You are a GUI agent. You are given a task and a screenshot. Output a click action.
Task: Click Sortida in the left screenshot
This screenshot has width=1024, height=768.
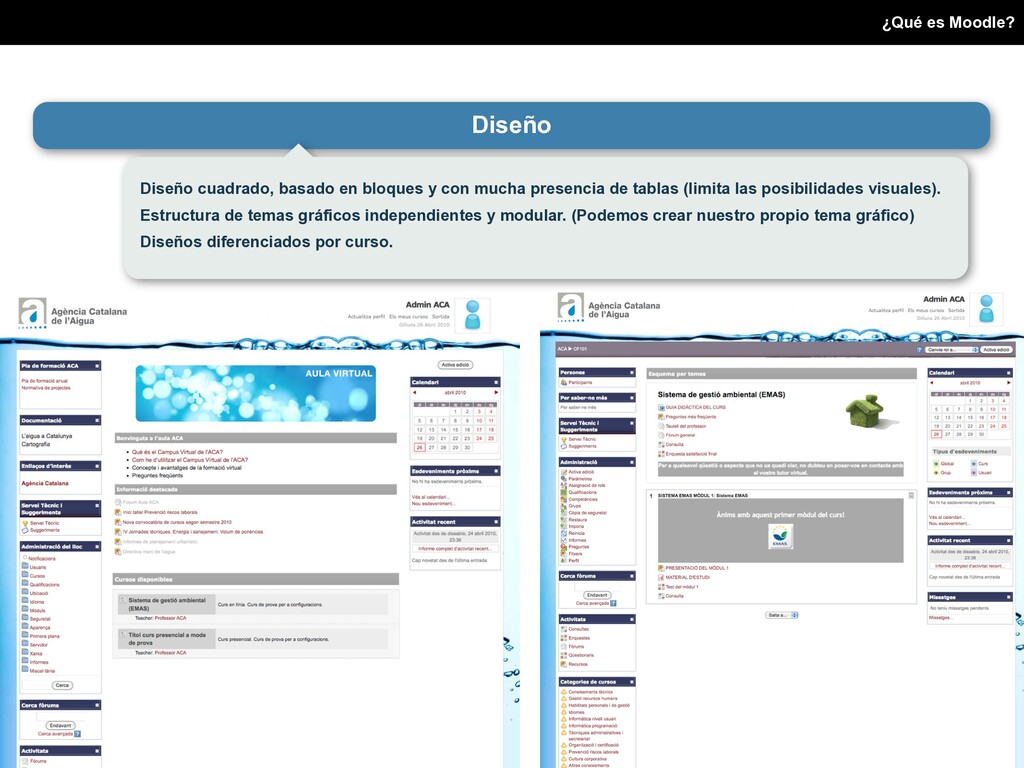[x=440, y=317]
